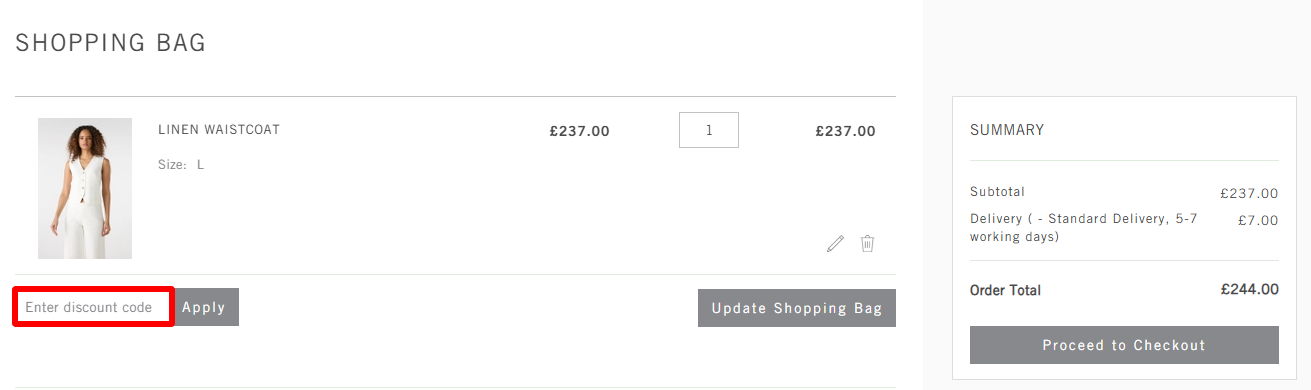The width and height of the screenshot is (1311, 390).
Task: Open the Linen Waistcoat product name link
Action: [219, 130]
